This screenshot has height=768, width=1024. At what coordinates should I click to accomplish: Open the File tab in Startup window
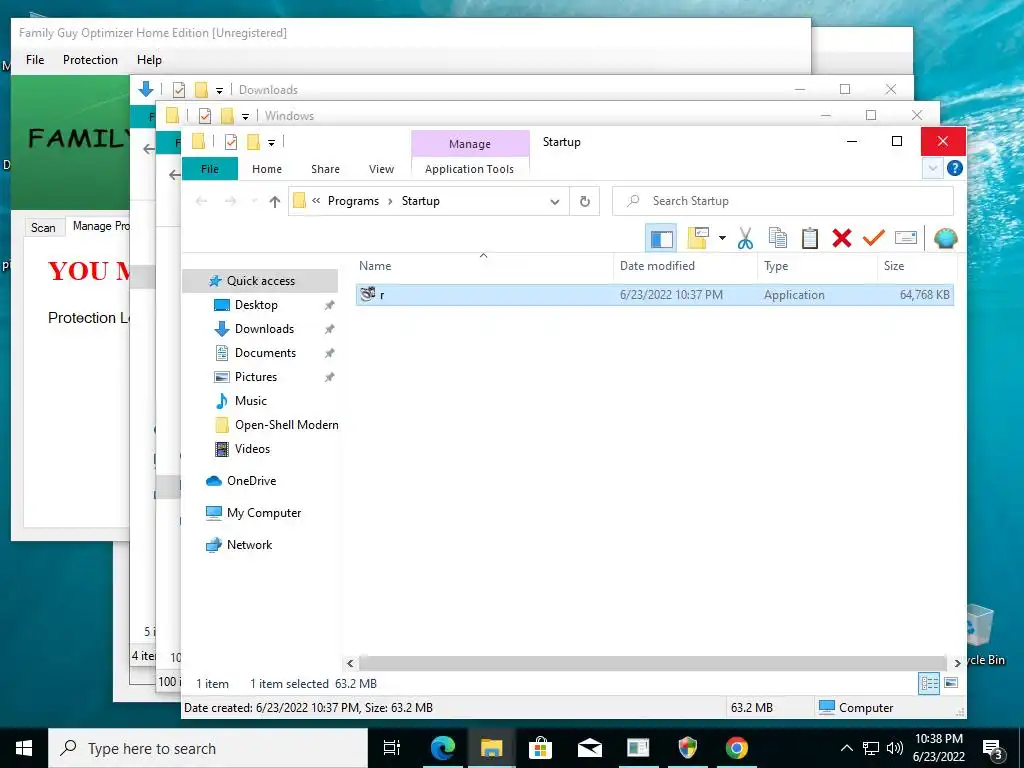coord(210,168)
